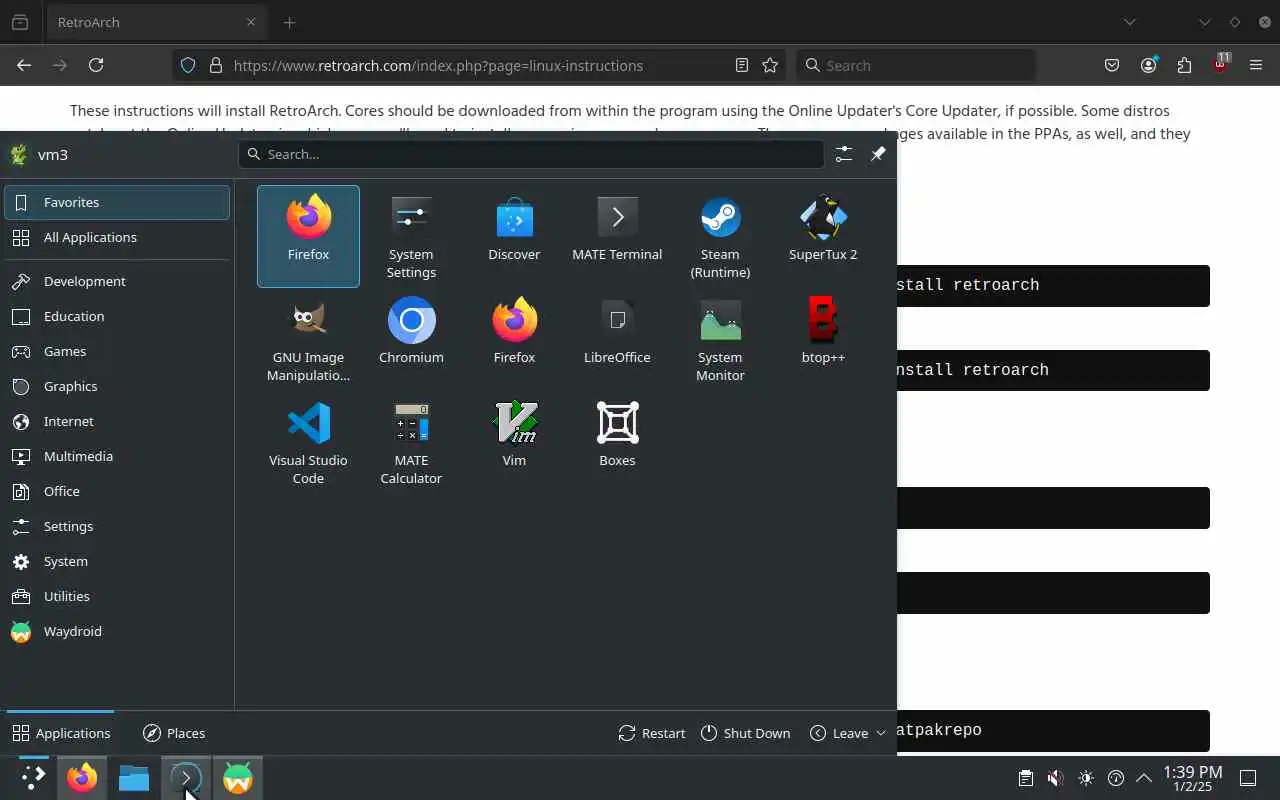Open the file manager from taskbar
Image resolution: width=1280 pixels, height=800 pixels.
point(134,778)
